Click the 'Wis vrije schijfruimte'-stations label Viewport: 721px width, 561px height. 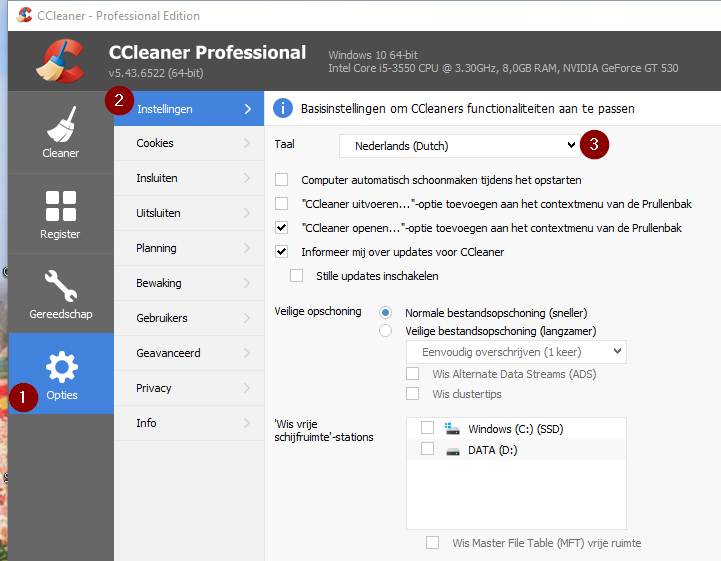(x=324, y=430)
